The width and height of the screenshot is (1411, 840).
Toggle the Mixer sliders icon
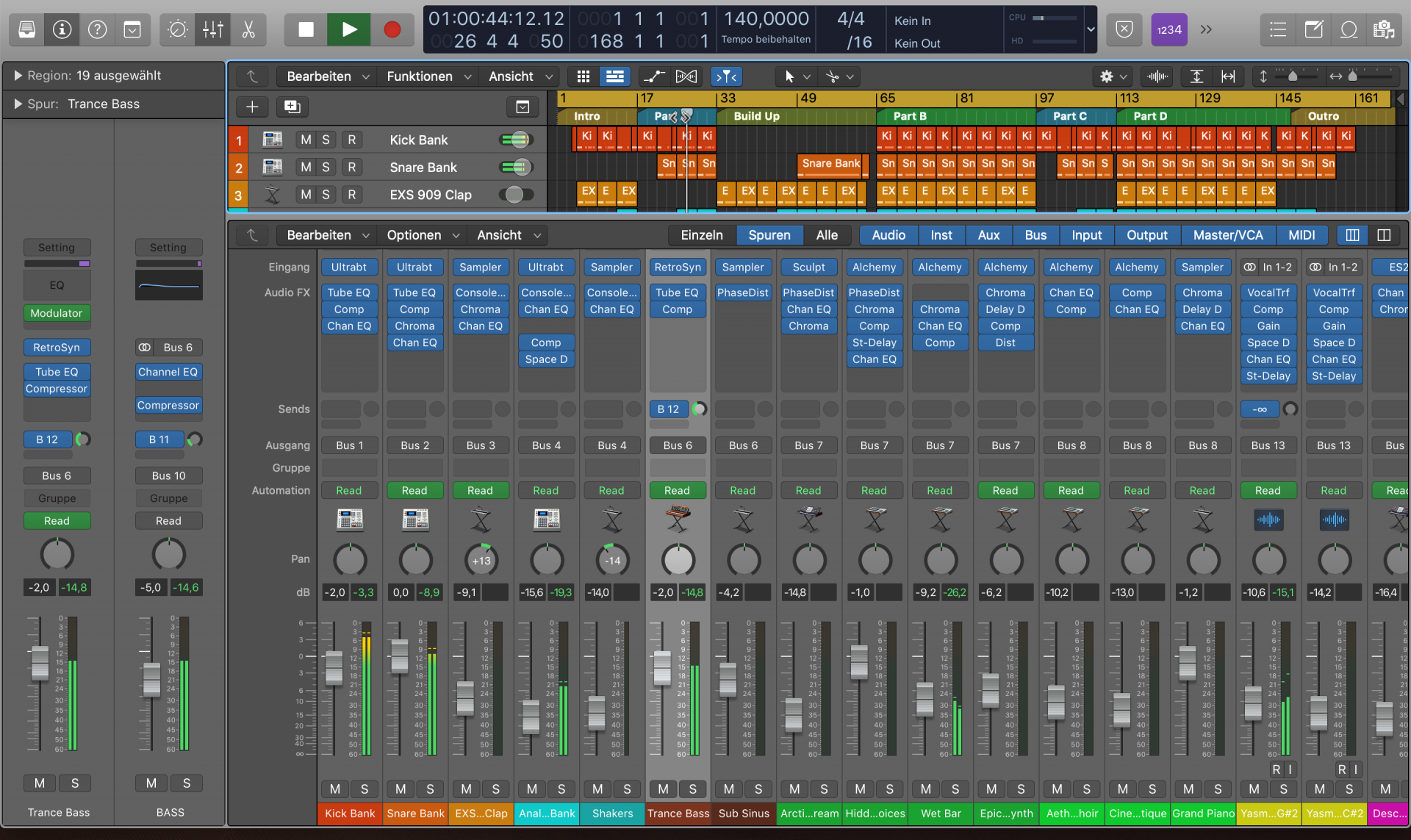pos(212,29)
